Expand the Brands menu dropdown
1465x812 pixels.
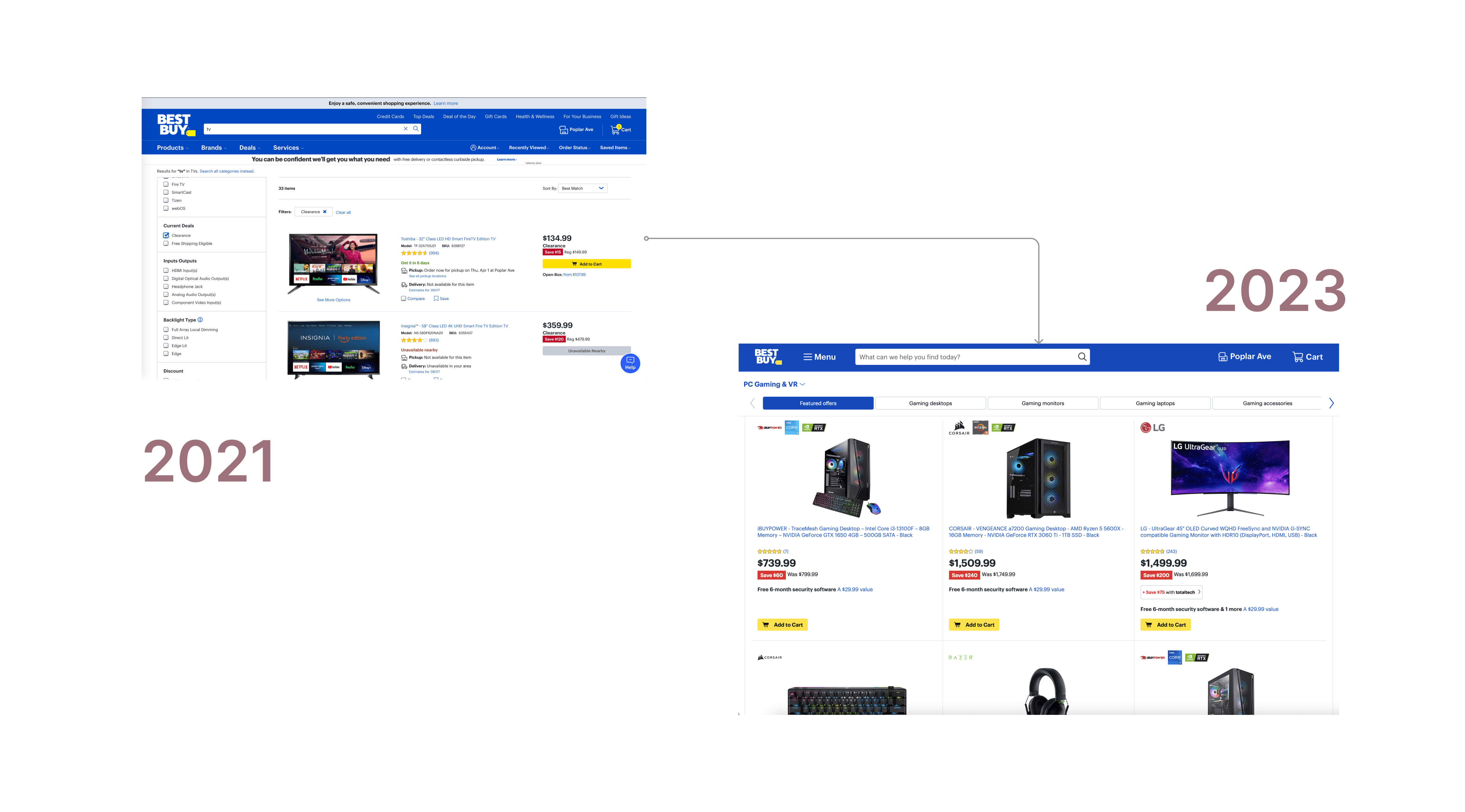click(x=214, y=148)
